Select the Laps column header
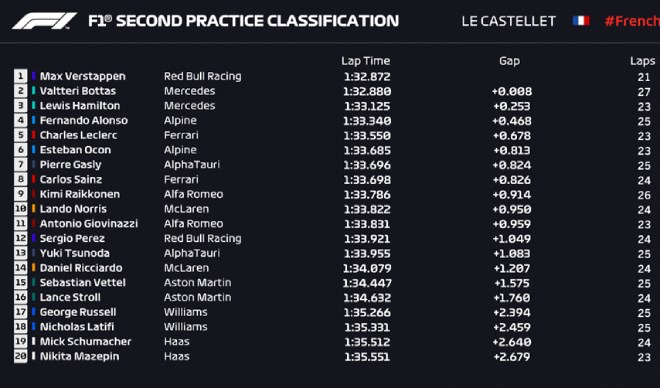The width and height of the screenshot is (660, 388). (643, 61)
